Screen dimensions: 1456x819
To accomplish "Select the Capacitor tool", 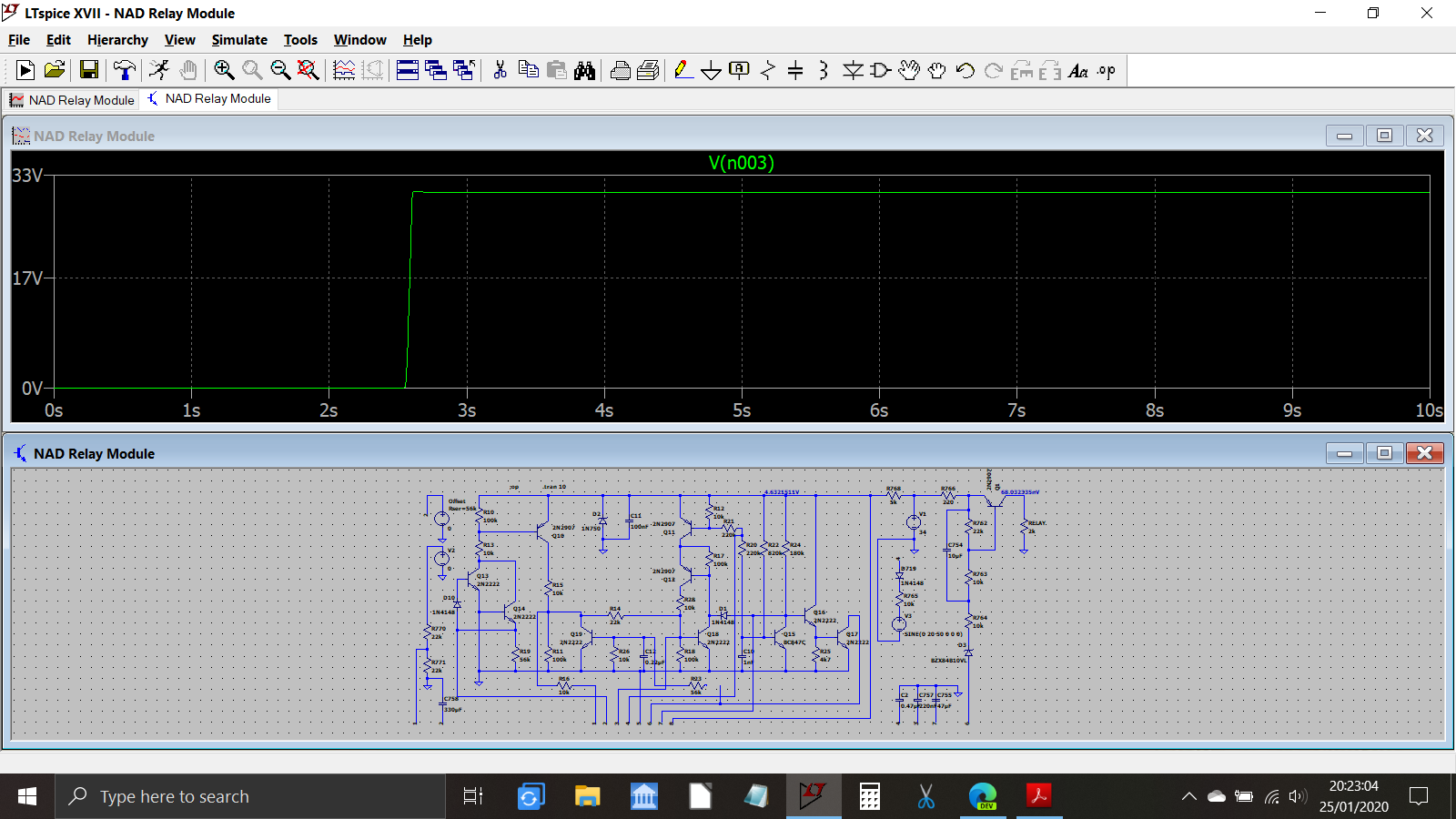I will [x=795, y=70].
